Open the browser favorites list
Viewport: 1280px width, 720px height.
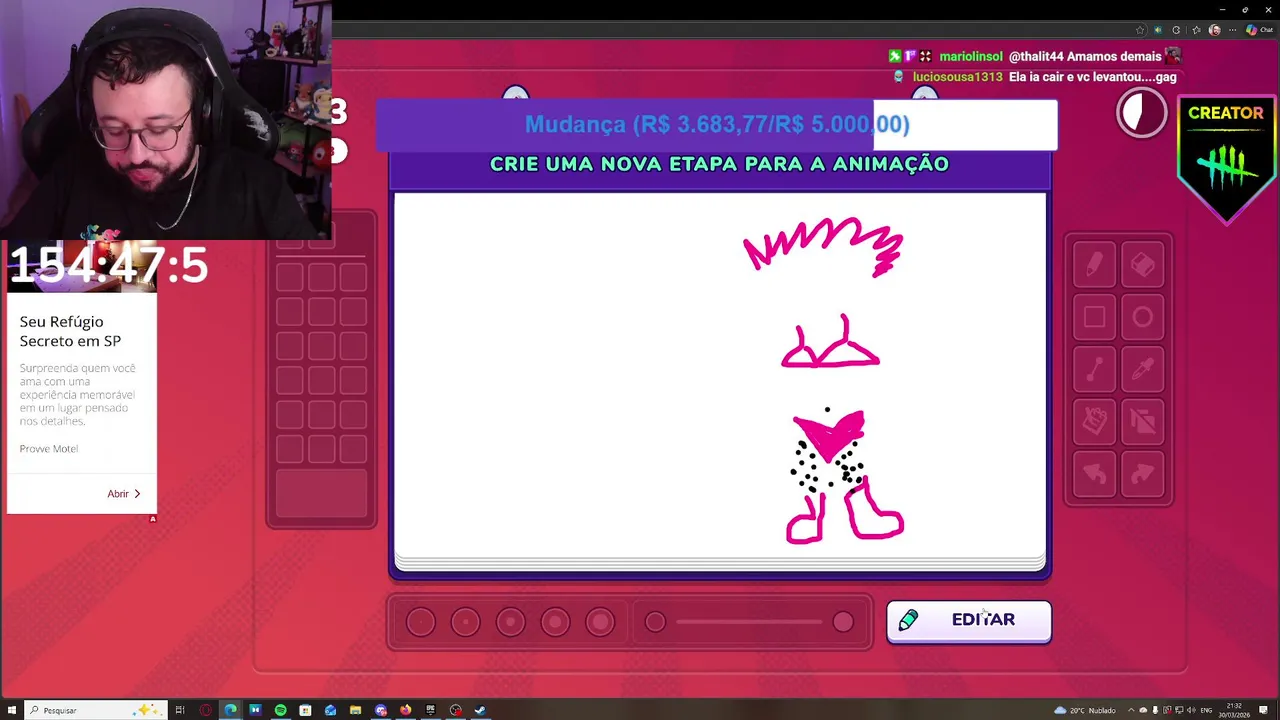click(x=1197, y=30)
